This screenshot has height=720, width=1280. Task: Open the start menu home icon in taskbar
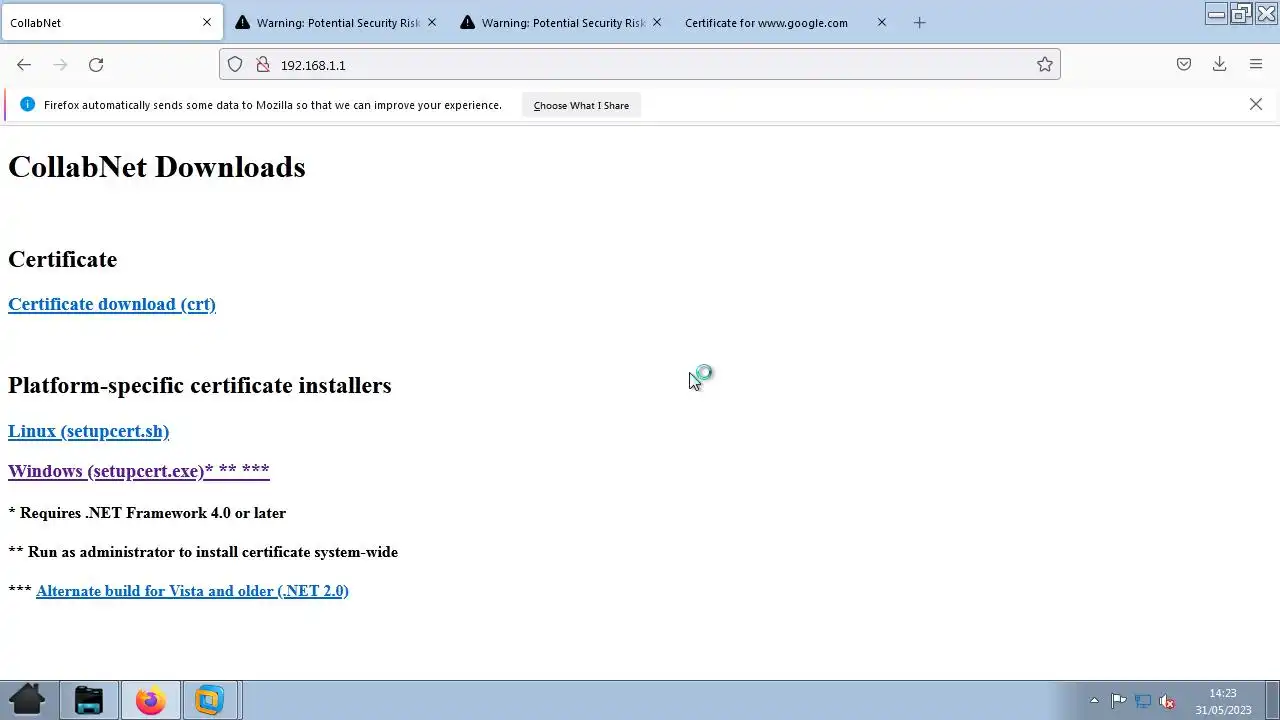[x=27, y=700]
